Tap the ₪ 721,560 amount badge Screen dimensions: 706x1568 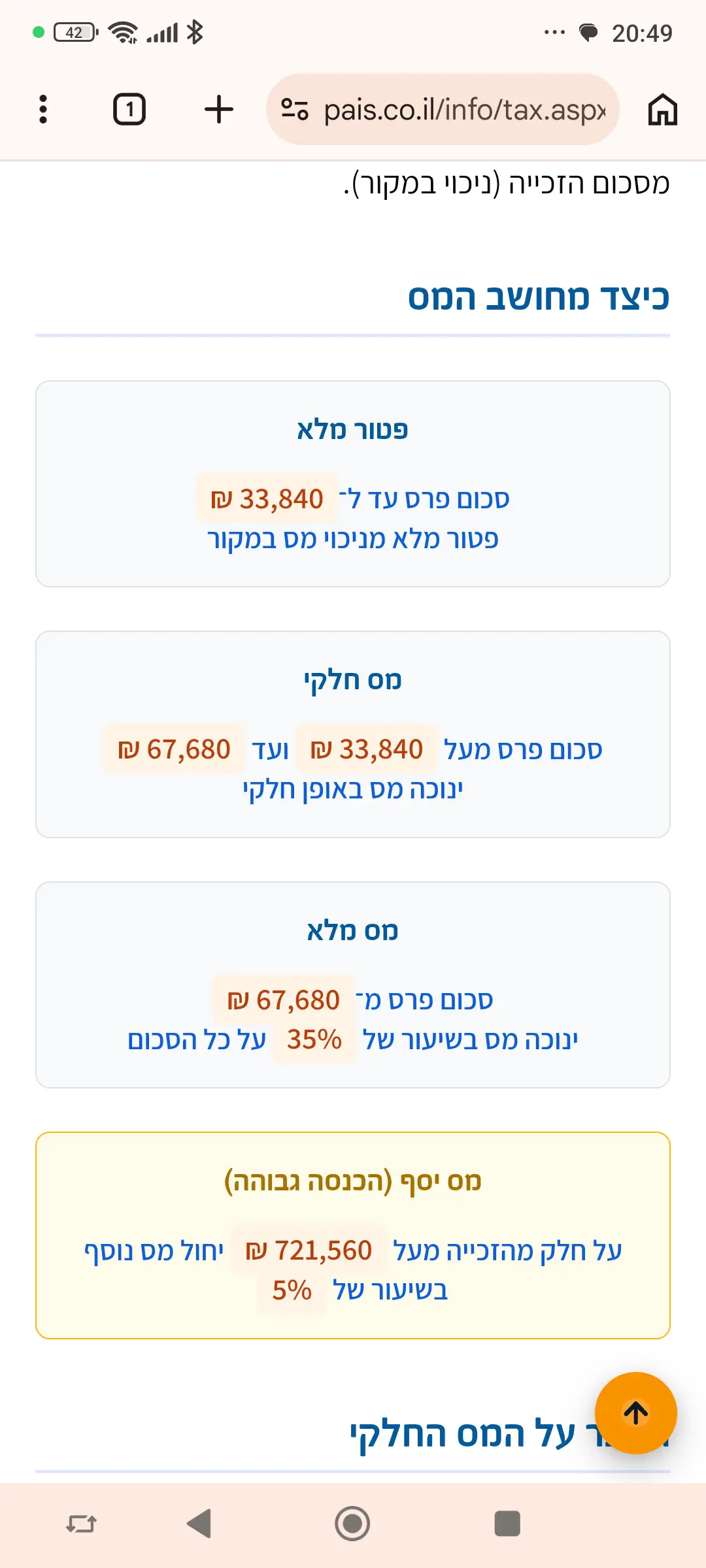[x=309, y=1250]
